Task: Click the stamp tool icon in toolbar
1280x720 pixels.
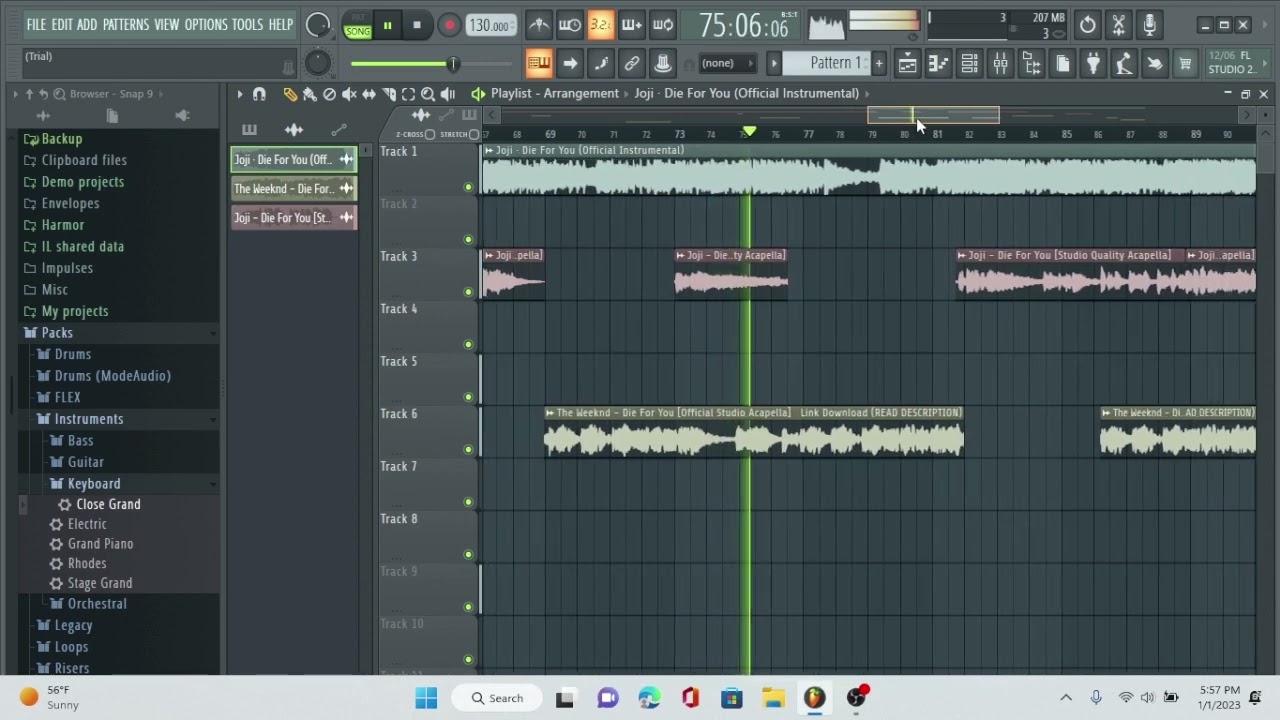Action: (662, 64)
